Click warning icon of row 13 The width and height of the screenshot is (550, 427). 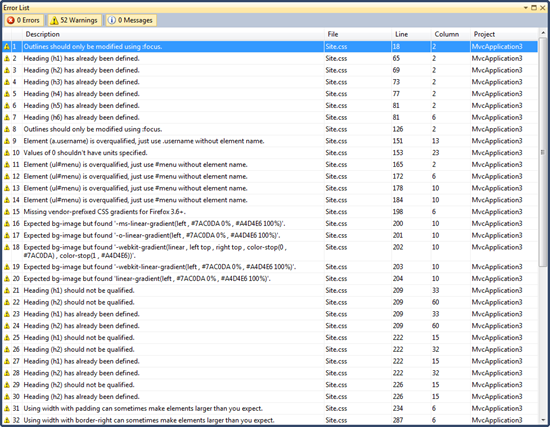point(7,188)
